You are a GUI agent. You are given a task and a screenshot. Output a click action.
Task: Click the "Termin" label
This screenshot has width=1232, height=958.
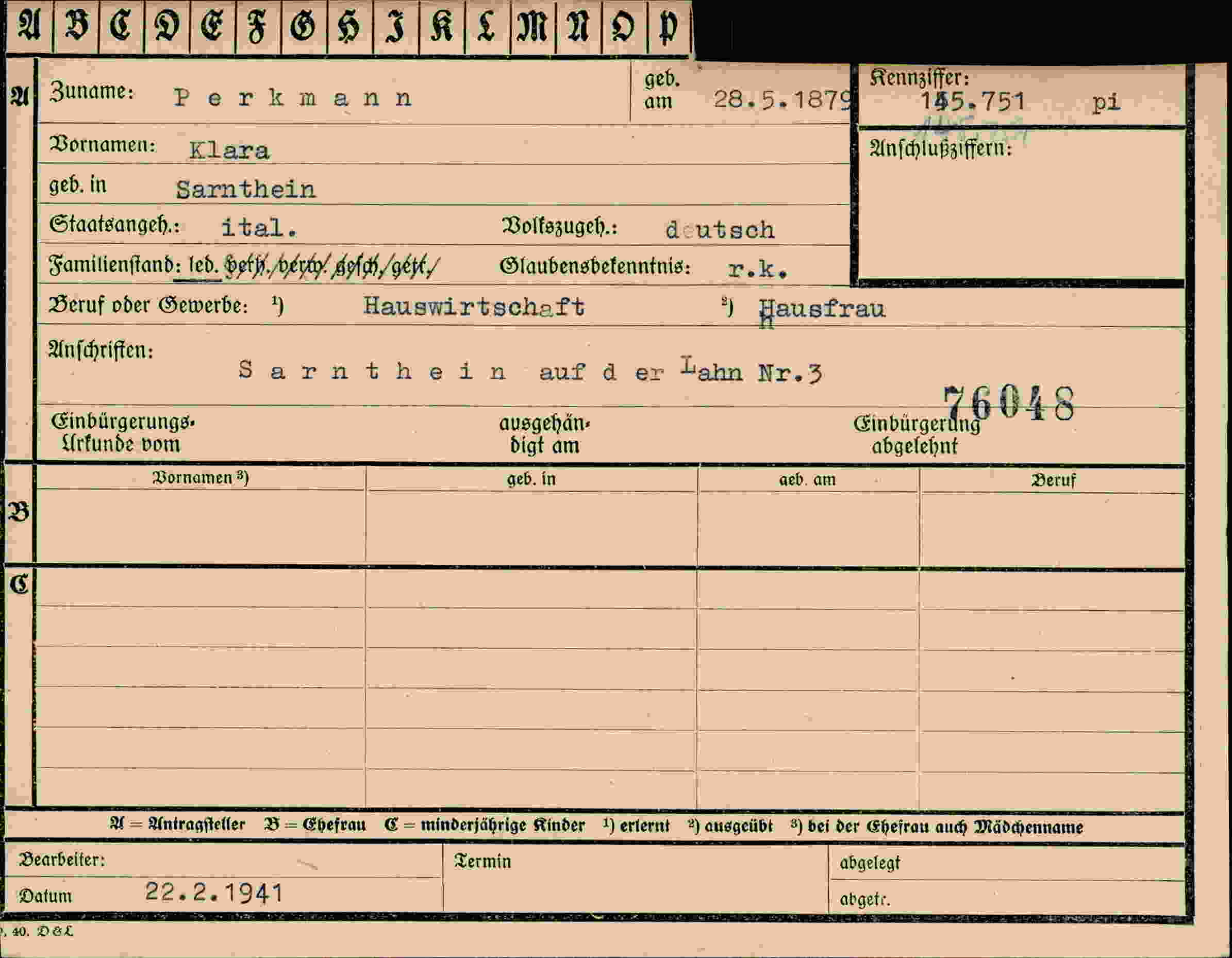pos(482,862)
